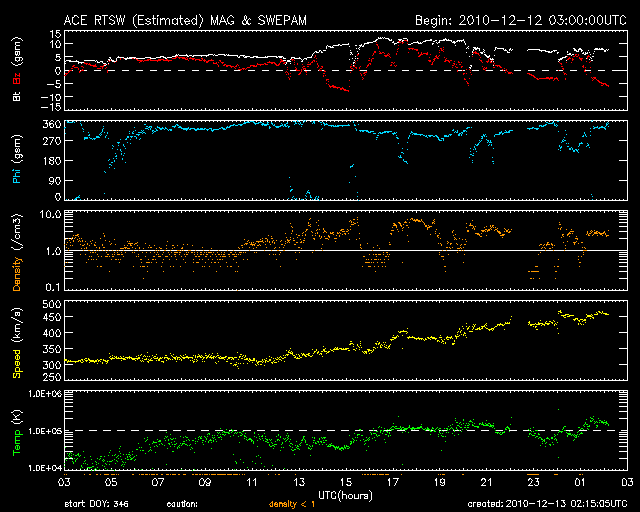Click the '05' hour label on the time axis

point(111,482)
